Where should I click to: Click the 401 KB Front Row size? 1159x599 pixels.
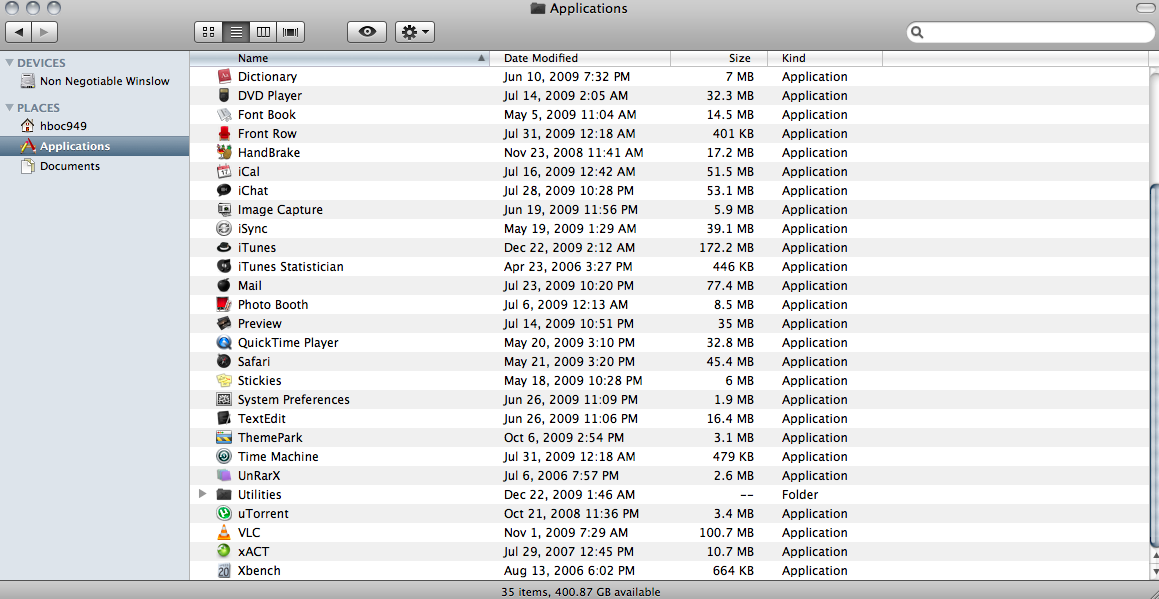pyautogui.click(x=734, y=134)
